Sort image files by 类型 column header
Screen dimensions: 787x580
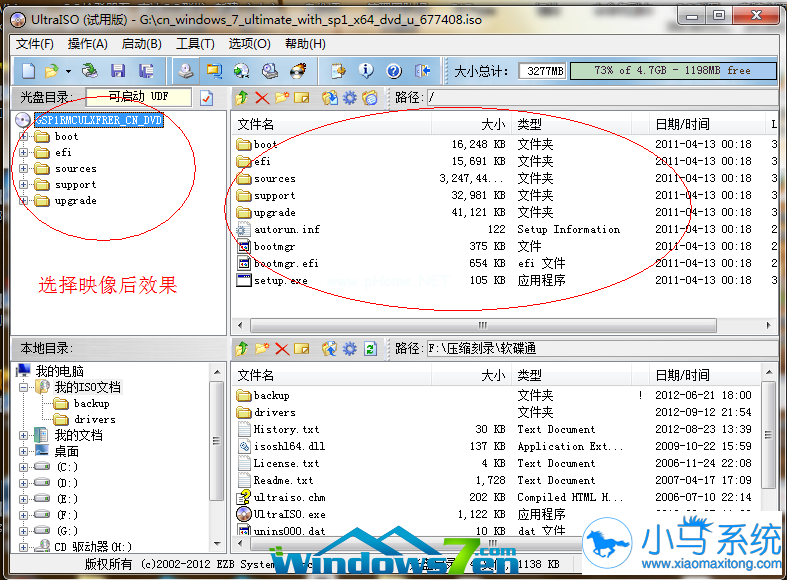pos(572,124)
